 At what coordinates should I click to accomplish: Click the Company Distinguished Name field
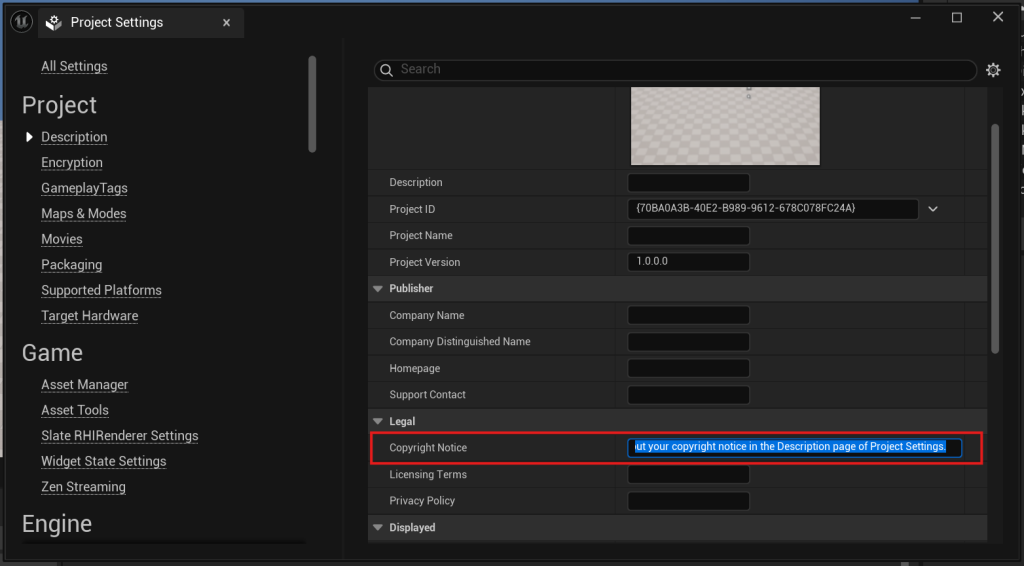tap(688, 341)
